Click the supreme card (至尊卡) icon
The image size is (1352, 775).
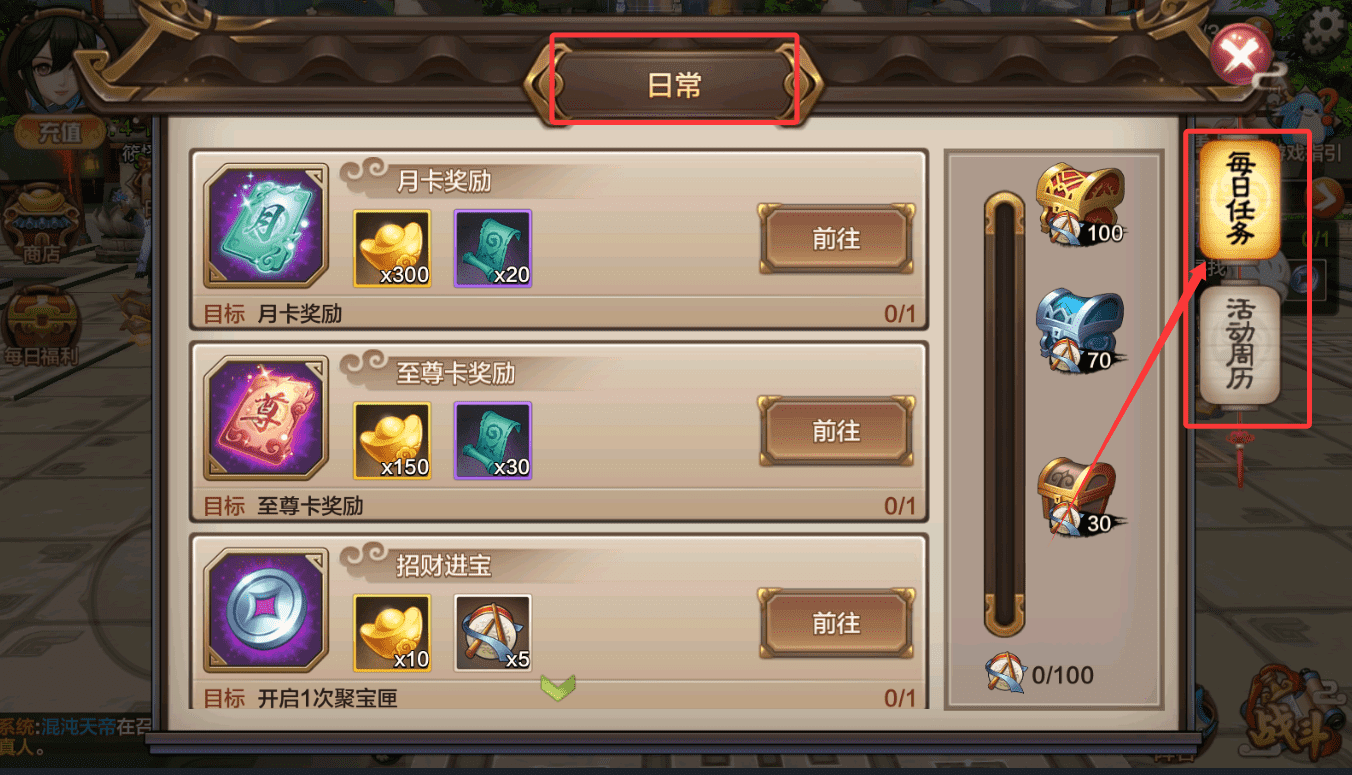pyautogui.click(x=266, y=419)
